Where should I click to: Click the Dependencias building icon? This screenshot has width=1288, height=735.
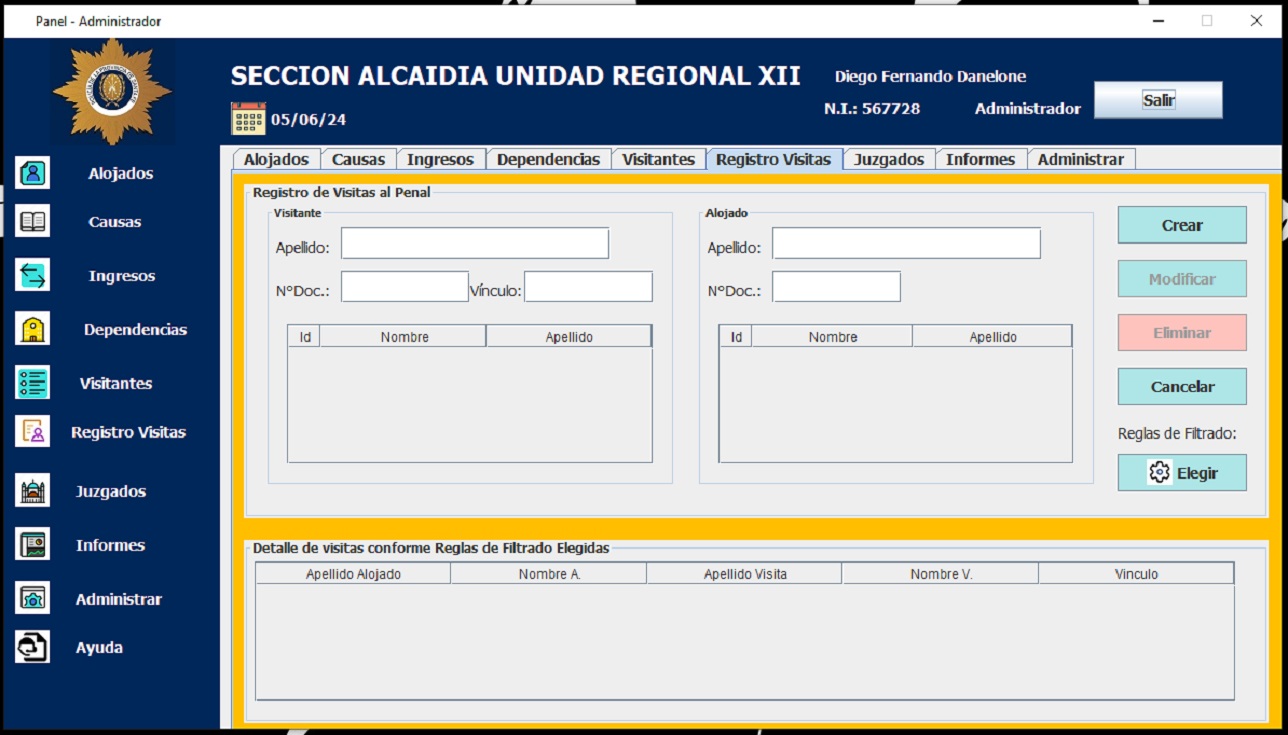[33, 329]
